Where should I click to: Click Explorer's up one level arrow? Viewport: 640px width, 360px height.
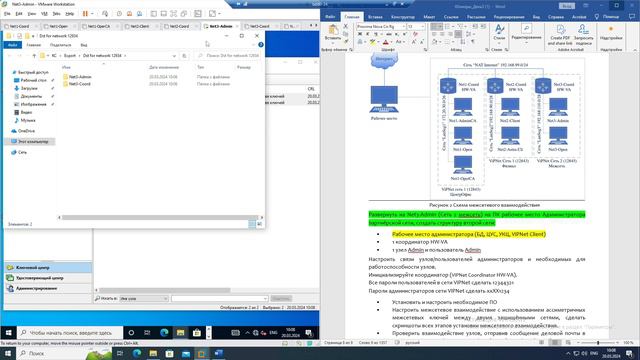coord(34,56)
